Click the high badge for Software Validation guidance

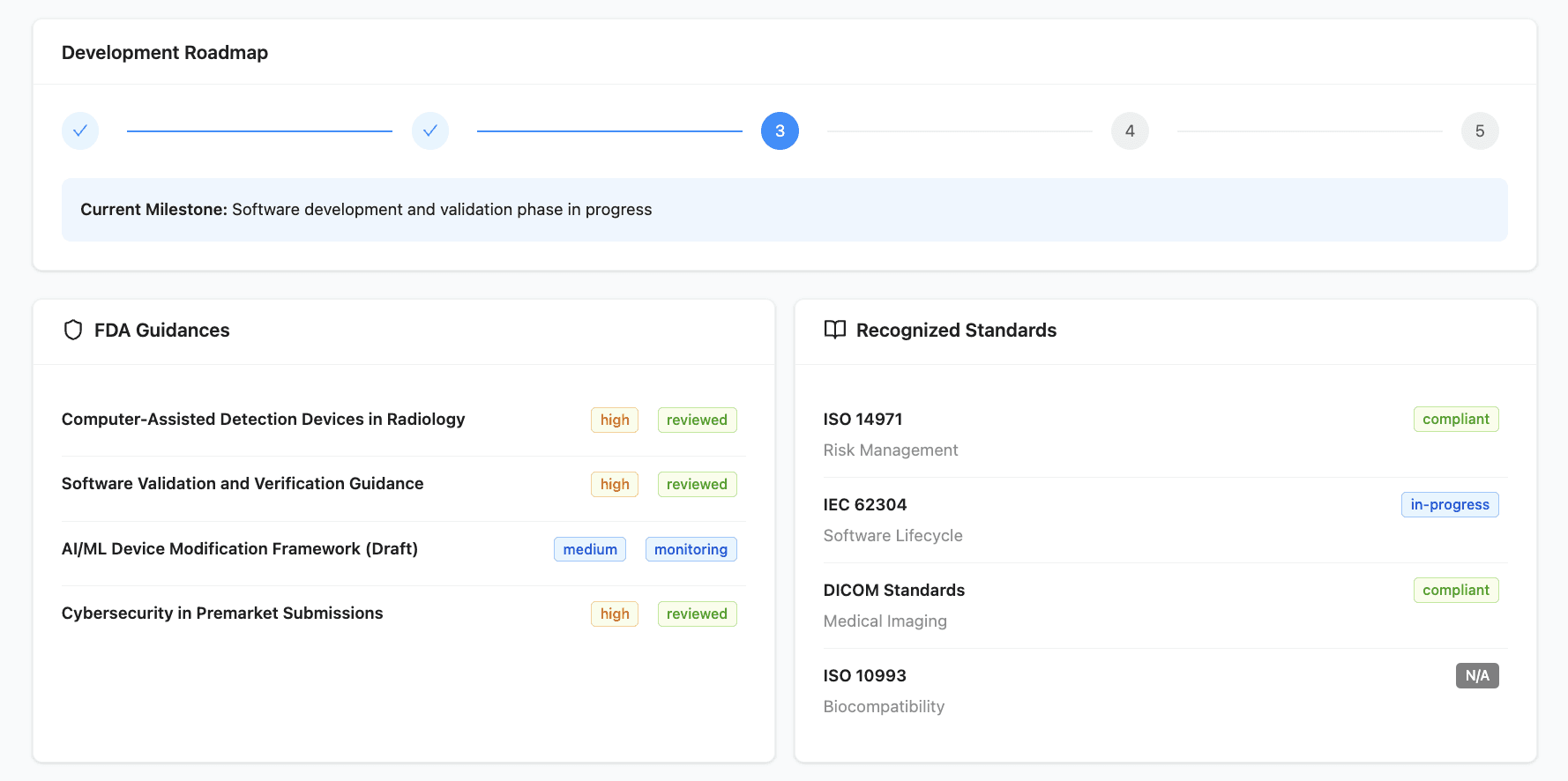(x=615, y=485)
